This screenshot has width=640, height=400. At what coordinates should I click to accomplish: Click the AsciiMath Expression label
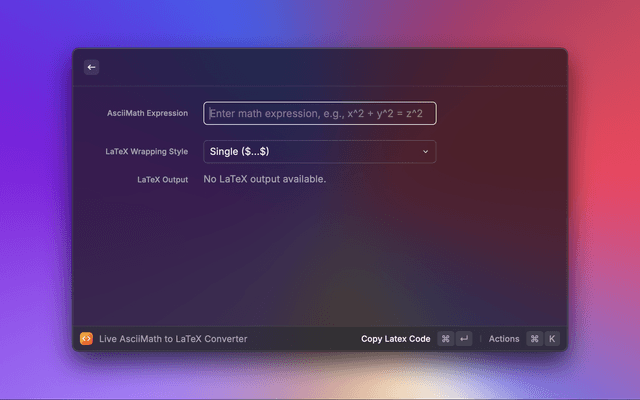click(147, 113)
